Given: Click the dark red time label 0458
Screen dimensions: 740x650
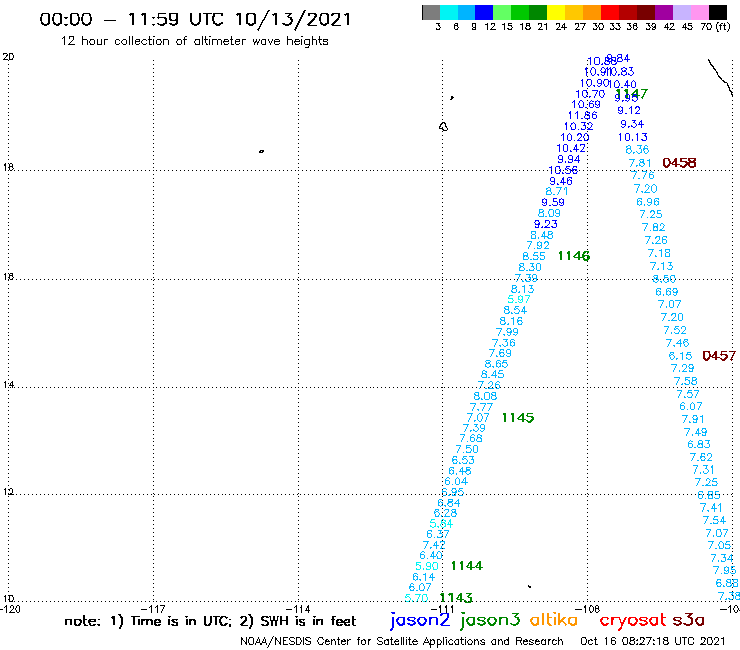Looking at the screenshot, I should pos(679,163).
